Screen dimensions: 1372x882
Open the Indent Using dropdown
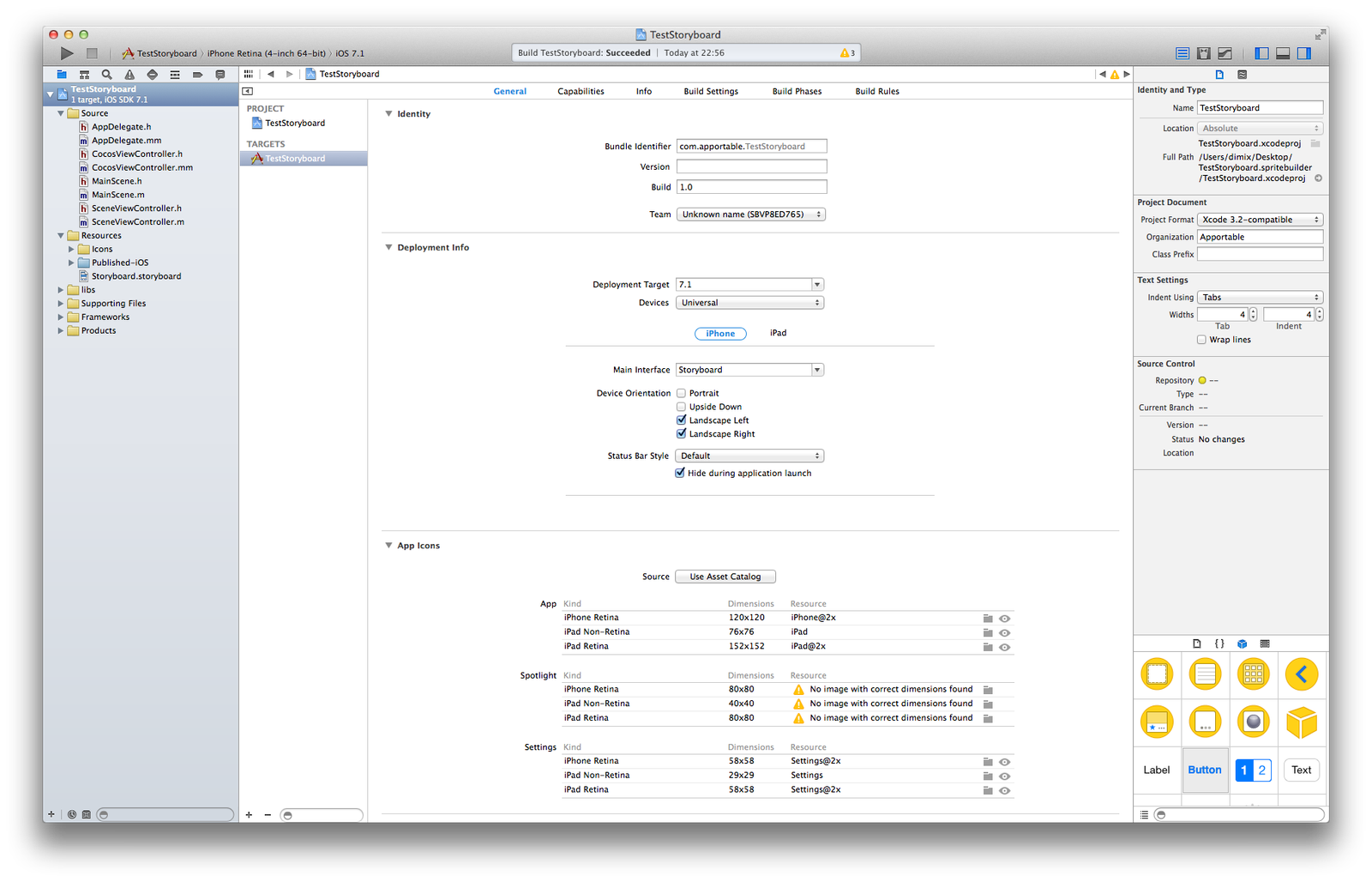click(x=1260, y=298)
